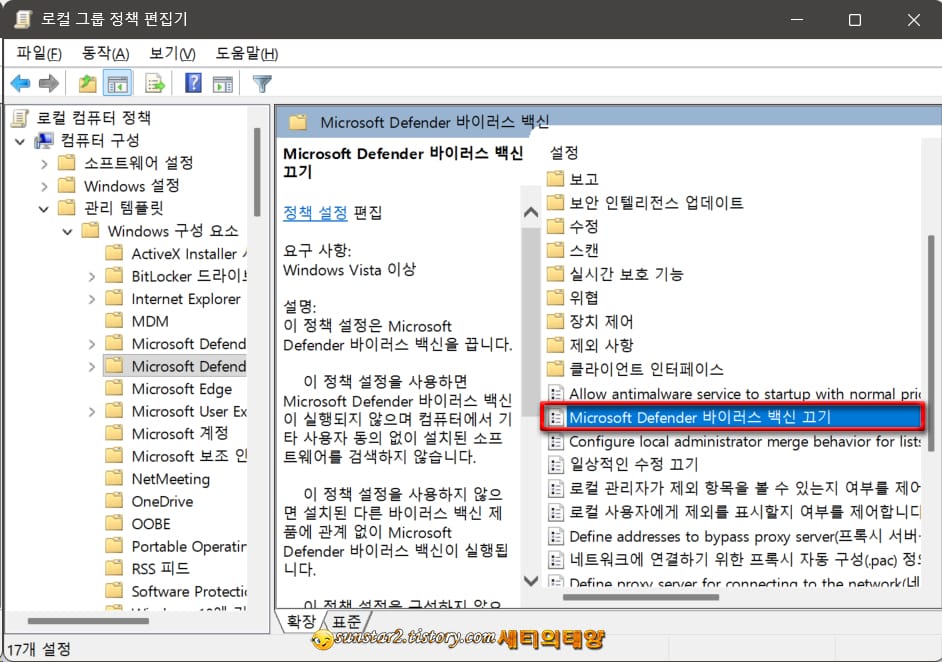Click the 정책 설정 편집 link
942x662 pixels.
click(317, 212)
